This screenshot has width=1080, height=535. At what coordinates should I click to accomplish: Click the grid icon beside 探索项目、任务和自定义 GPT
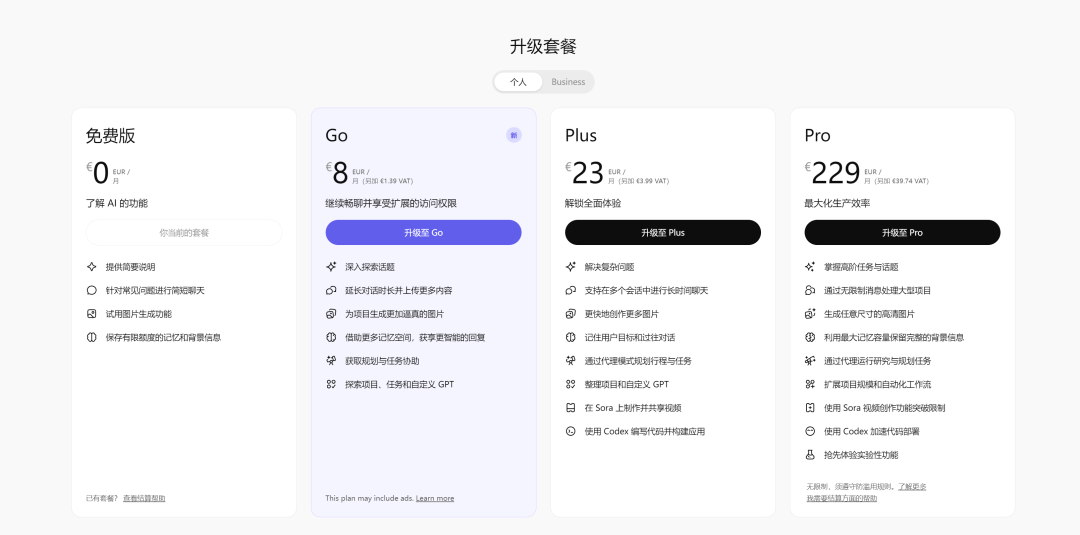[x=331, y=384]
